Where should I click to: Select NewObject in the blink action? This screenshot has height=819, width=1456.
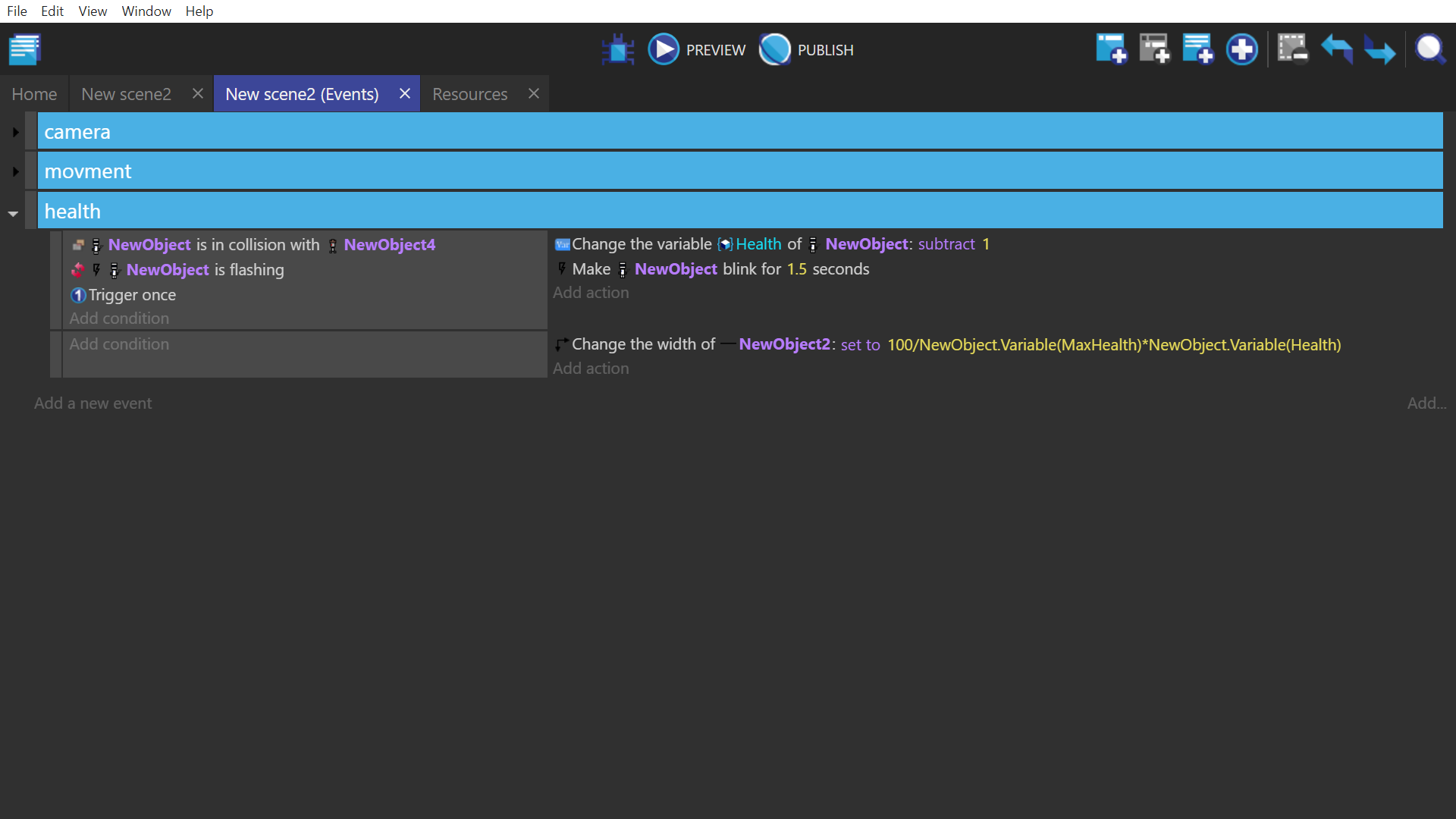click(x=676, y=269)
